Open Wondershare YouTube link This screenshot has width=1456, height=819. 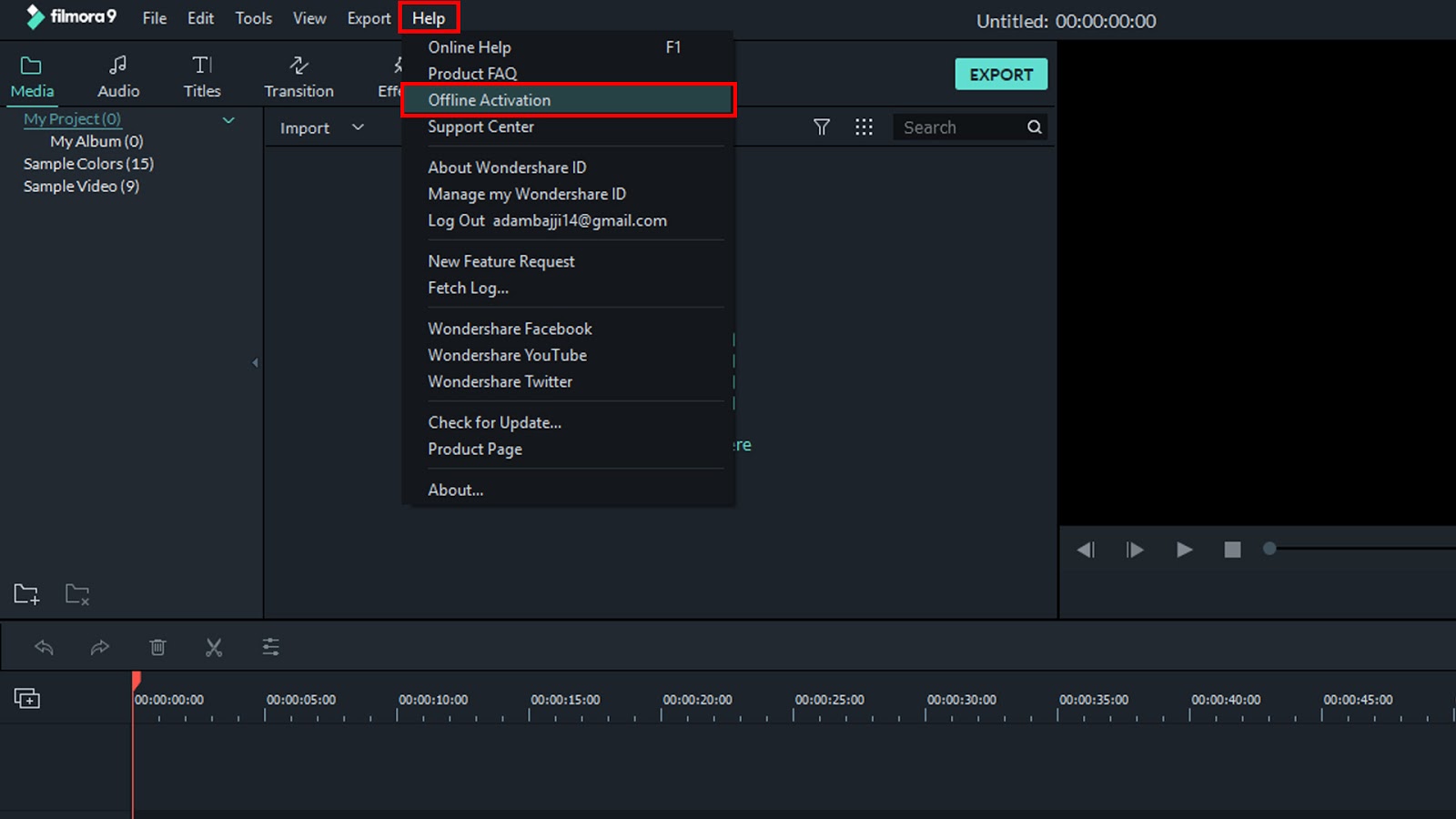click(568, 355)
